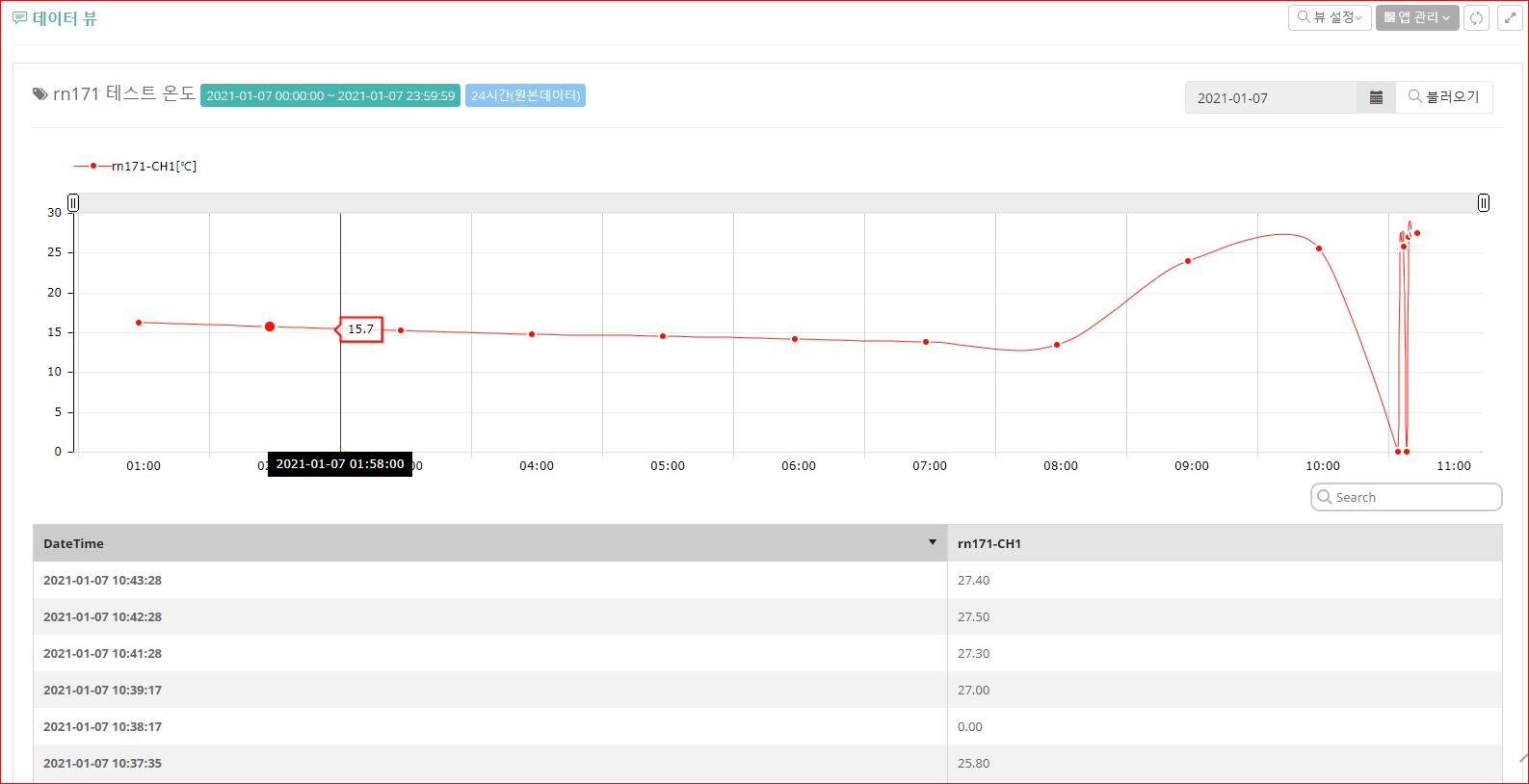Click the table Search box

(1406, 497)
